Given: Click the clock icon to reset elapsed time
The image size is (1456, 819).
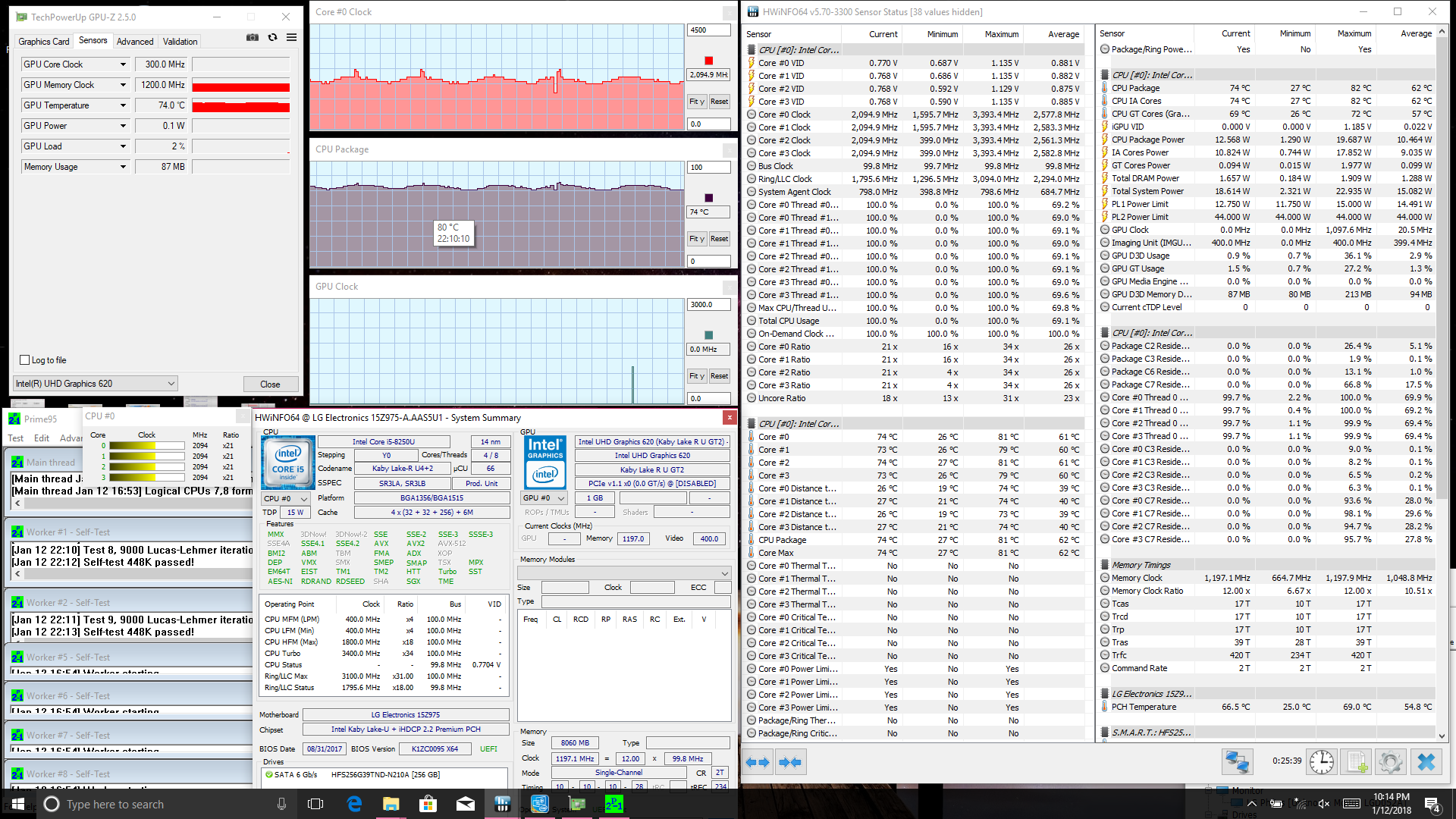Looking at the screenshot, I should pyautogui.click(x=1321, y=761).
